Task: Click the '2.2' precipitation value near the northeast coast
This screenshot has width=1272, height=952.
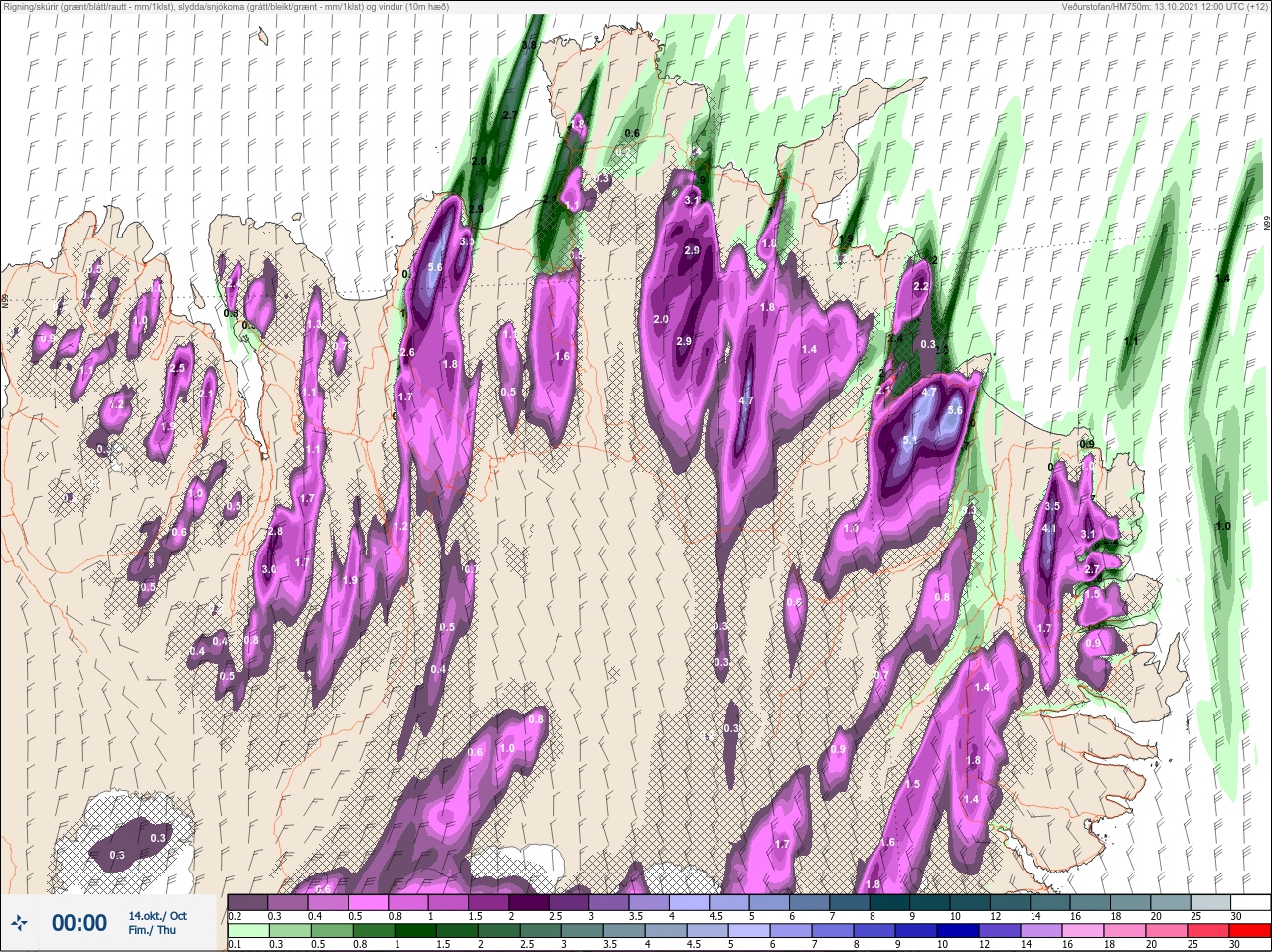Action: pos(920,286)
